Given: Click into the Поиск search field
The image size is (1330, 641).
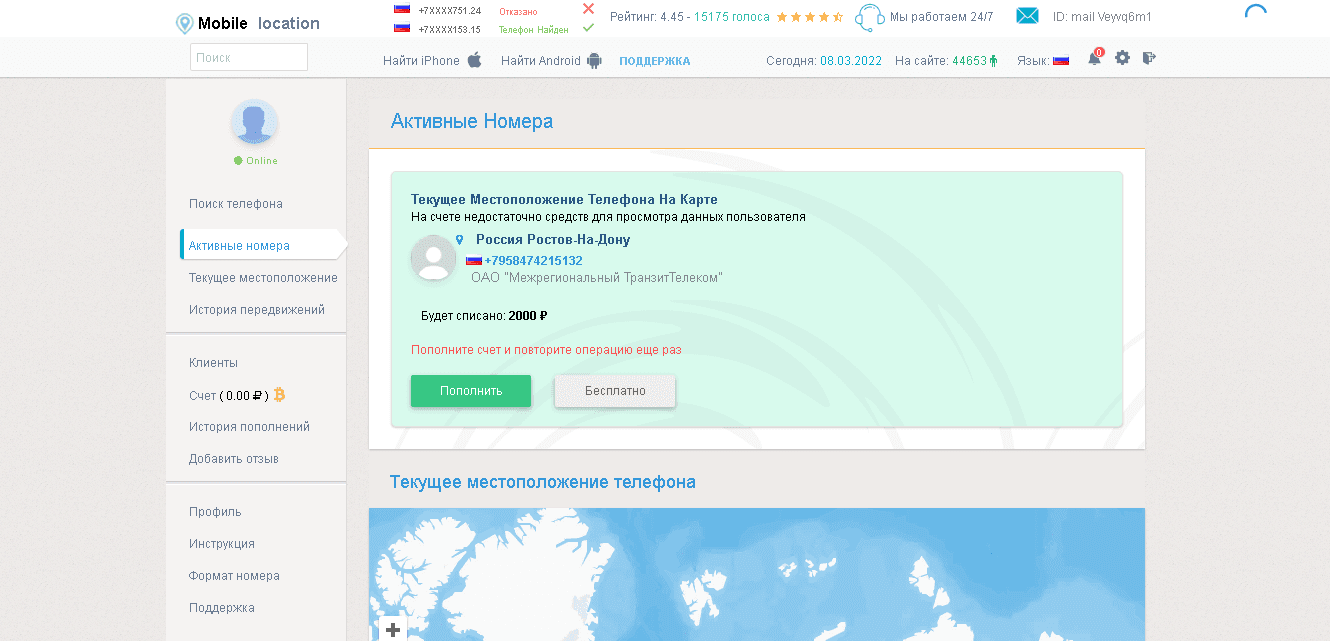Looking at the screenshot, I should pyautogui.click(x=249, y=58).
